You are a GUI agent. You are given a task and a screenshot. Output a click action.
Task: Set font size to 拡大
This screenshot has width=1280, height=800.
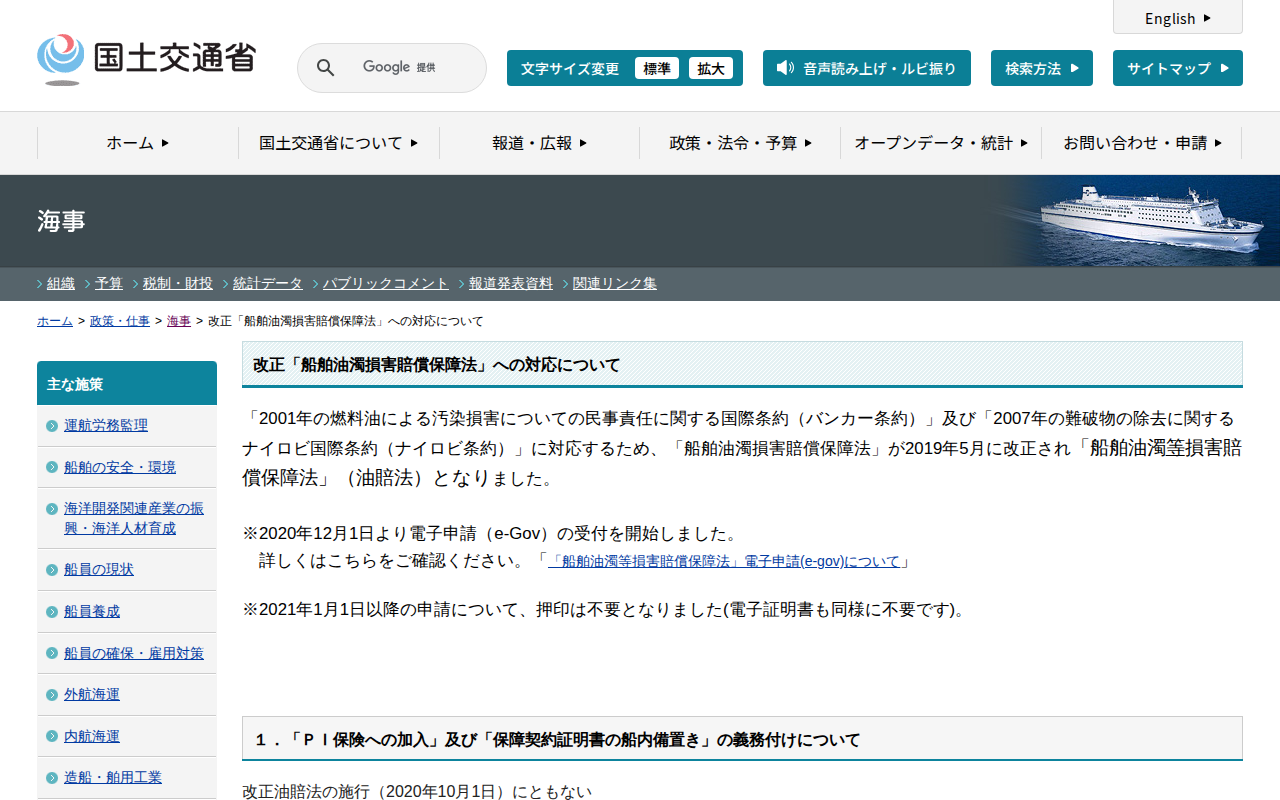coord(711,68)
